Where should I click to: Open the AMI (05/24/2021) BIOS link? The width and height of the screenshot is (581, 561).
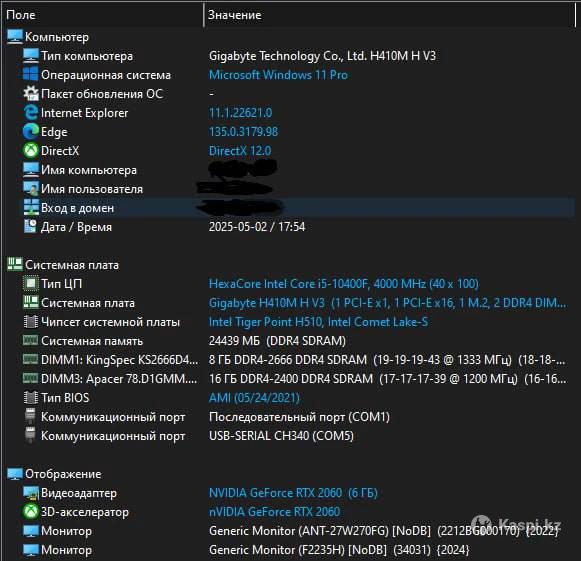254,398
